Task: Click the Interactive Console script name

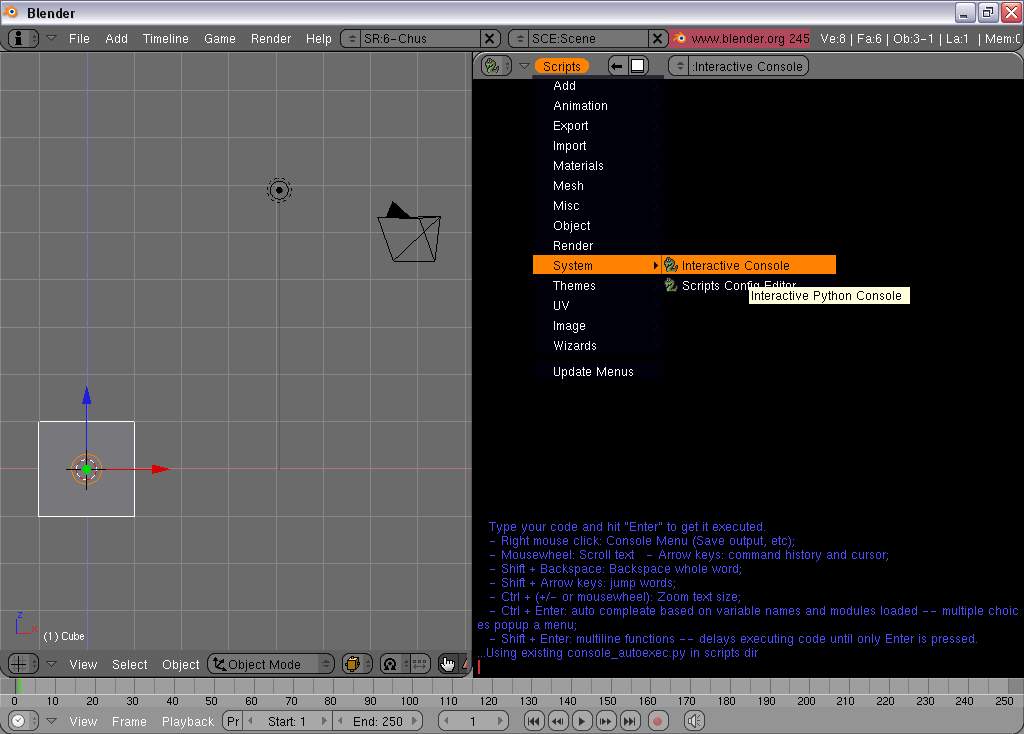Action: pos(748,66)
